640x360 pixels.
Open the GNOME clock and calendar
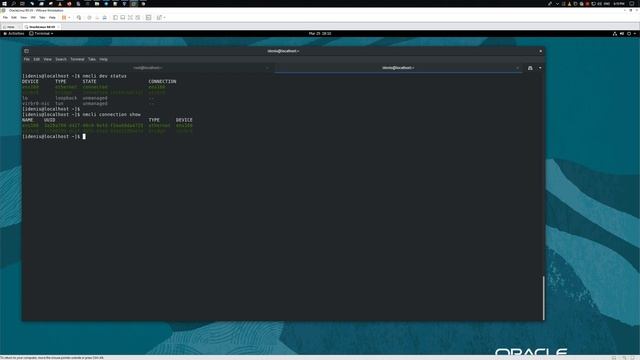point(320,33)
